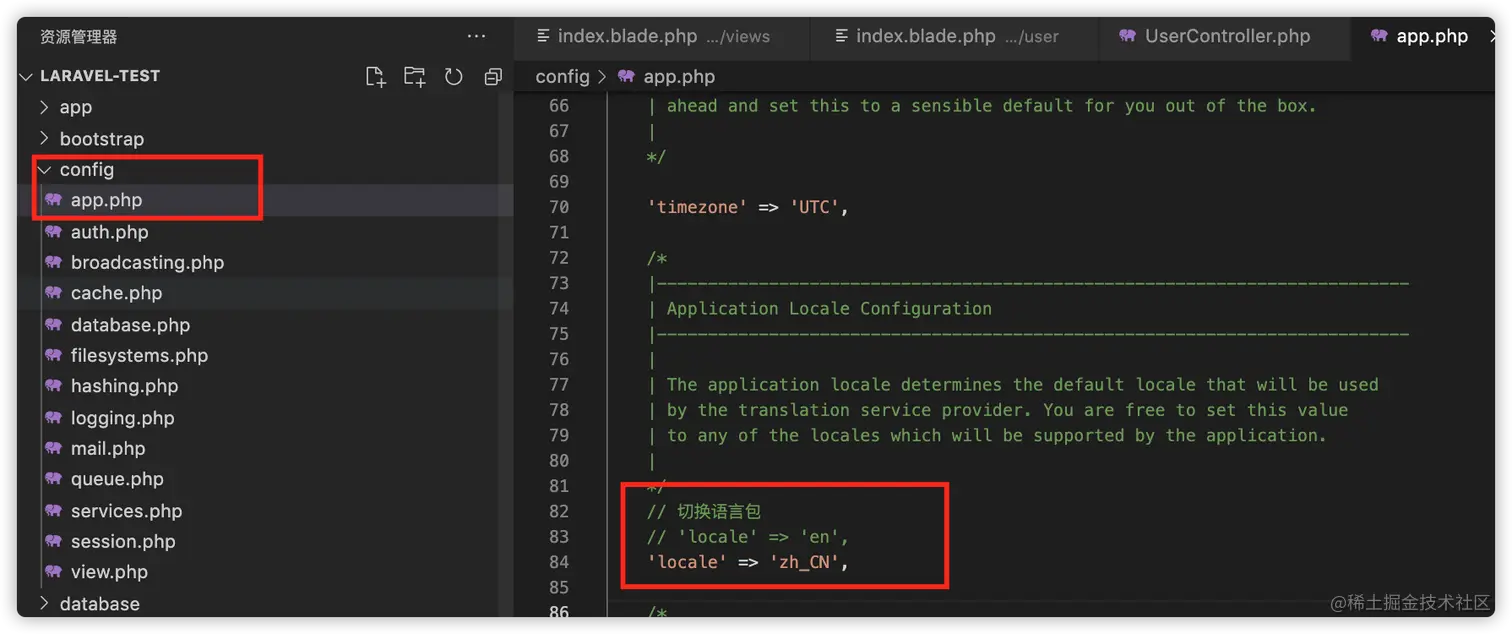Screen dimensions: 1512x634
Task: Open broadcasting.php in the file tree
Action: click(x=147, y=262)
